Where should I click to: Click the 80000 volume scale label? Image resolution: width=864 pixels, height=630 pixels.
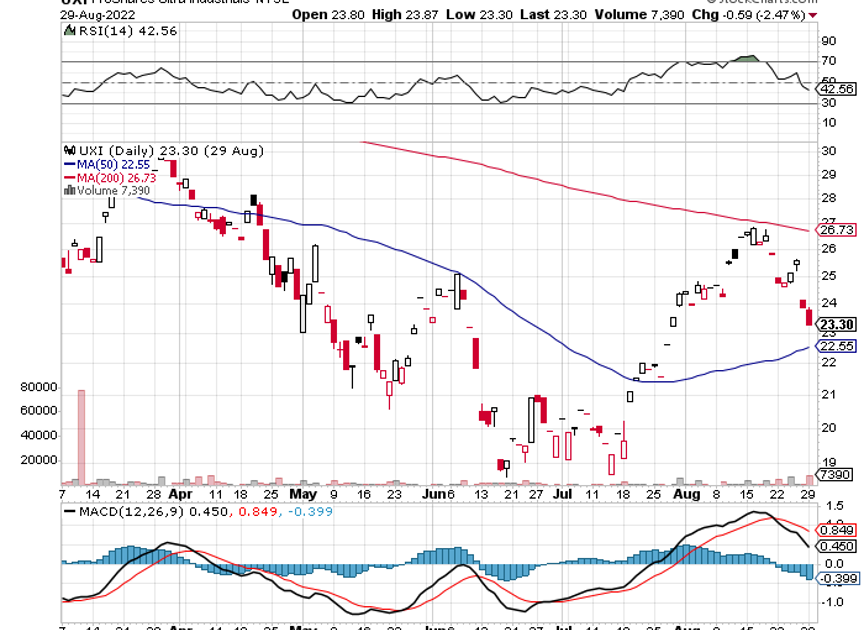(39, 387)
